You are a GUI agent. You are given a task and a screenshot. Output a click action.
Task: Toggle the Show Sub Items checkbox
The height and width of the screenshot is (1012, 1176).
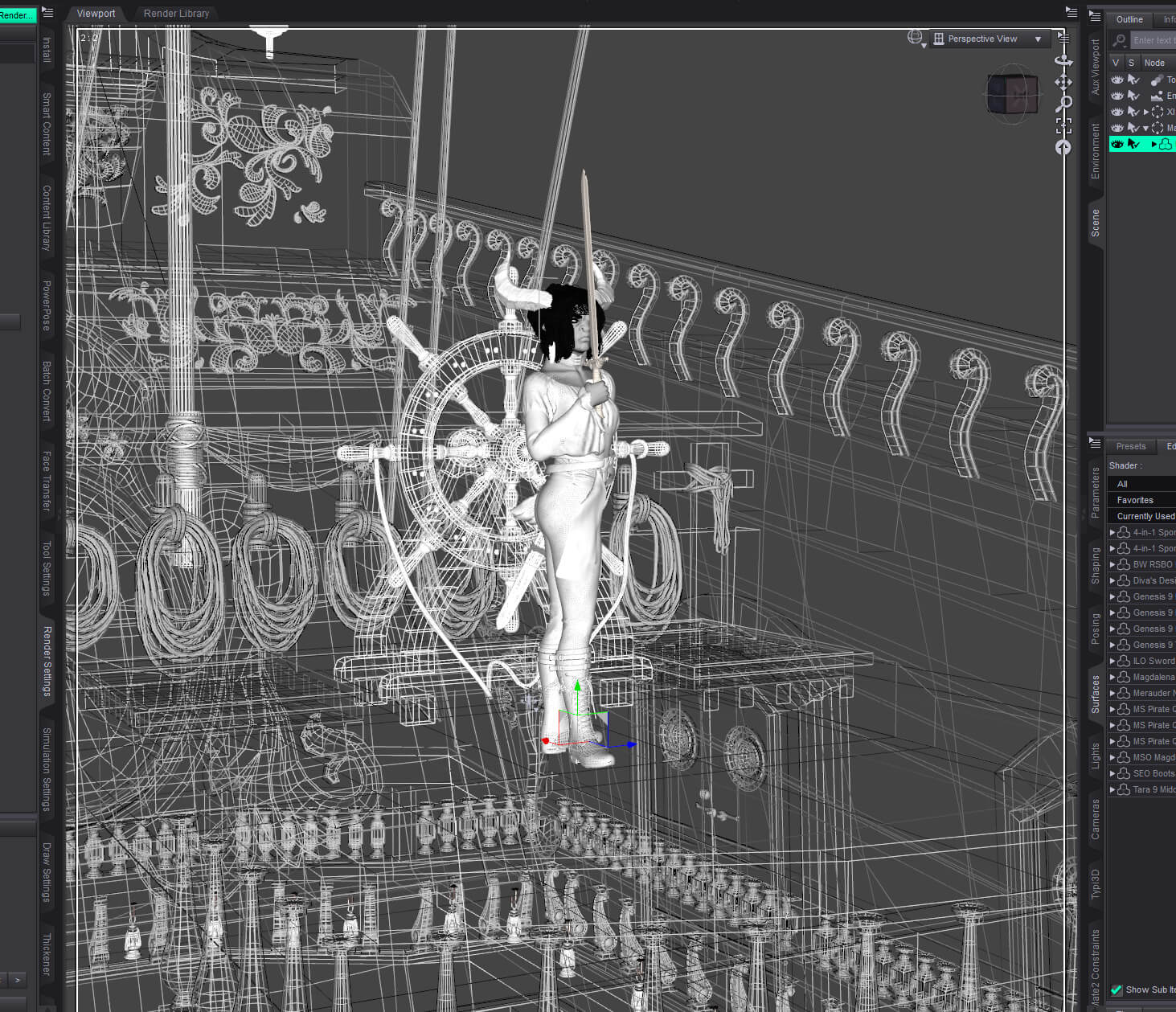click(1117, 989)
